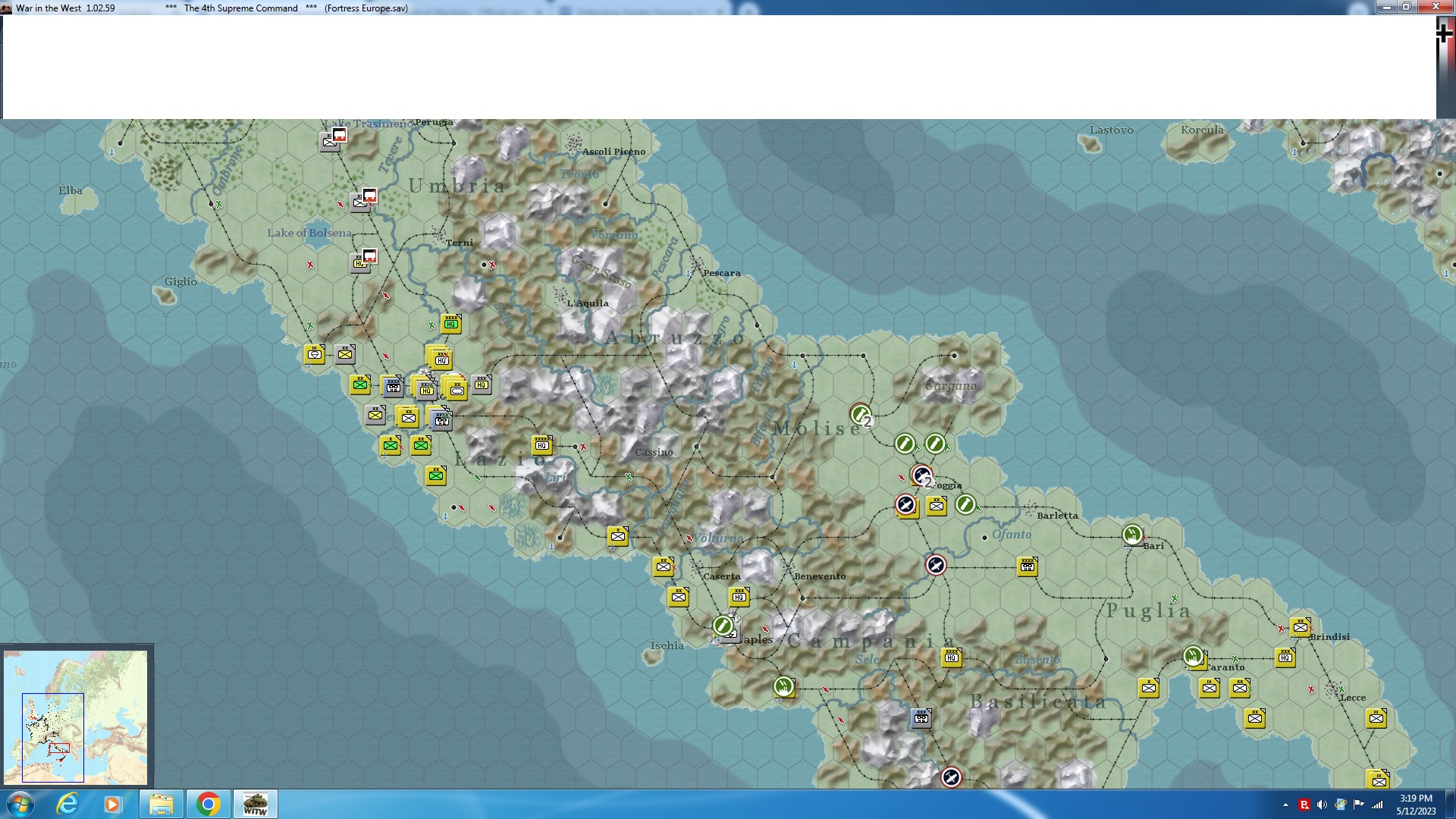1456x819 pixels.
Task: Select the port icon at Bari
Action: click(x=1132, y=535)
